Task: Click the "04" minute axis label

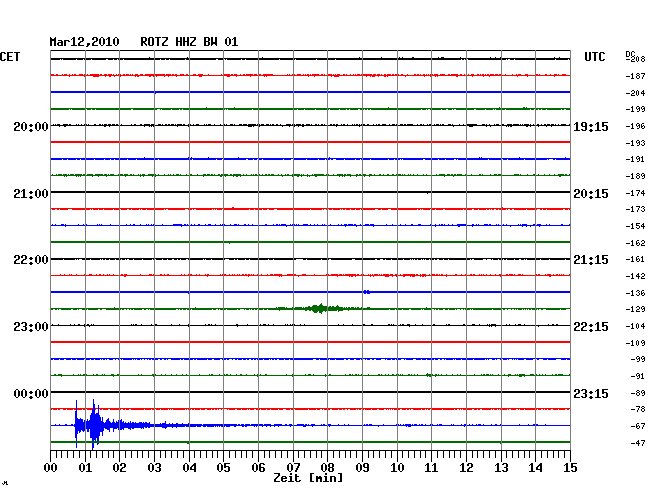Action: tap(189, 468)
